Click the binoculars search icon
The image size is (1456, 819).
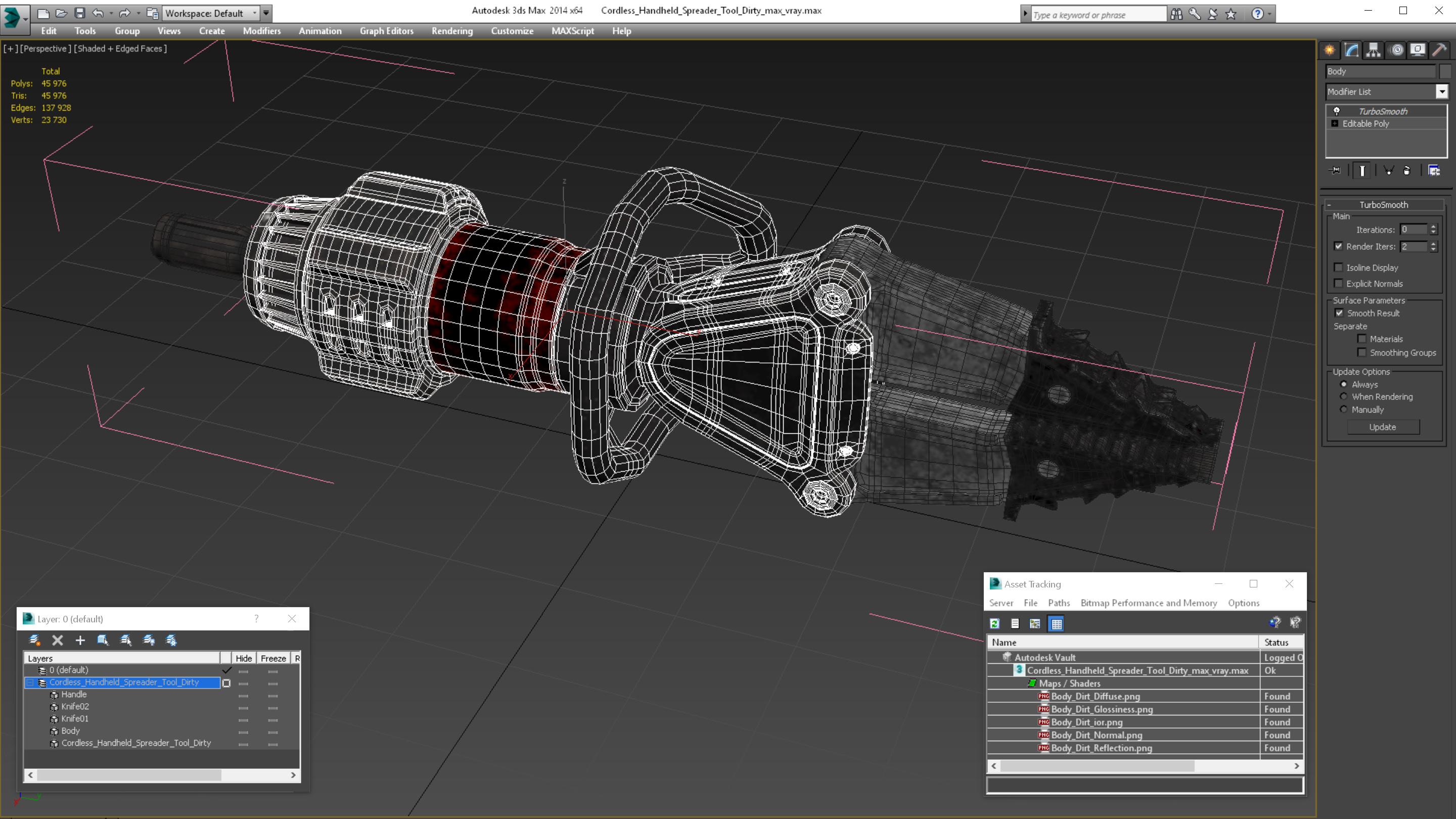1176,14
